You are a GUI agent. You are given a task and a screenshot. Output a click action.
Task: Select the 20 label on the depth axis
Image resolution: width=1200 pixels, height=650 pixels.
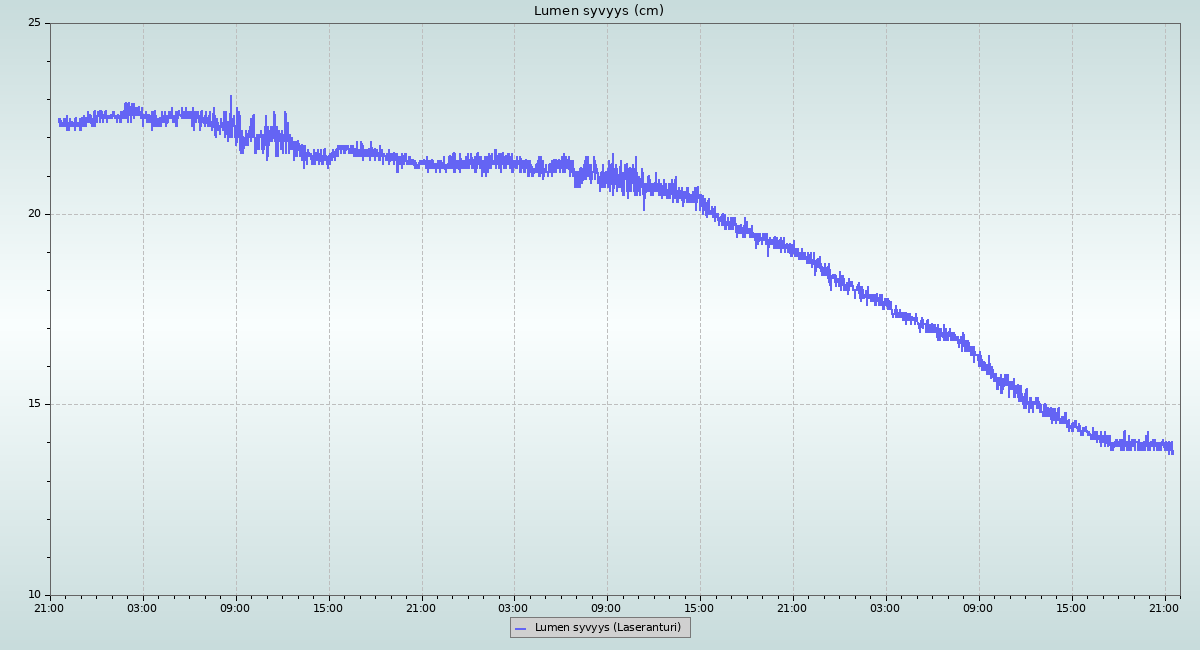[x=34, y=214]
